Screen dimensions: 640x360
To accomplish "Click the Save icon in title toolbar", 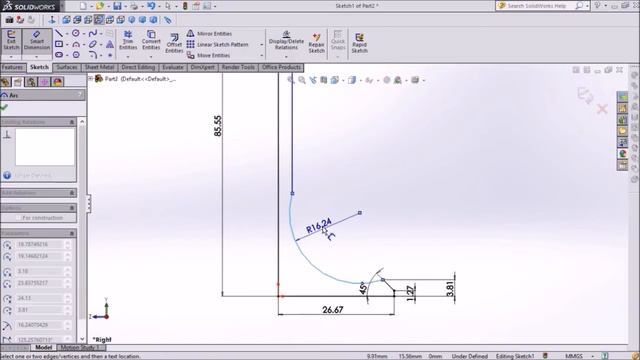I will [117, 6].
